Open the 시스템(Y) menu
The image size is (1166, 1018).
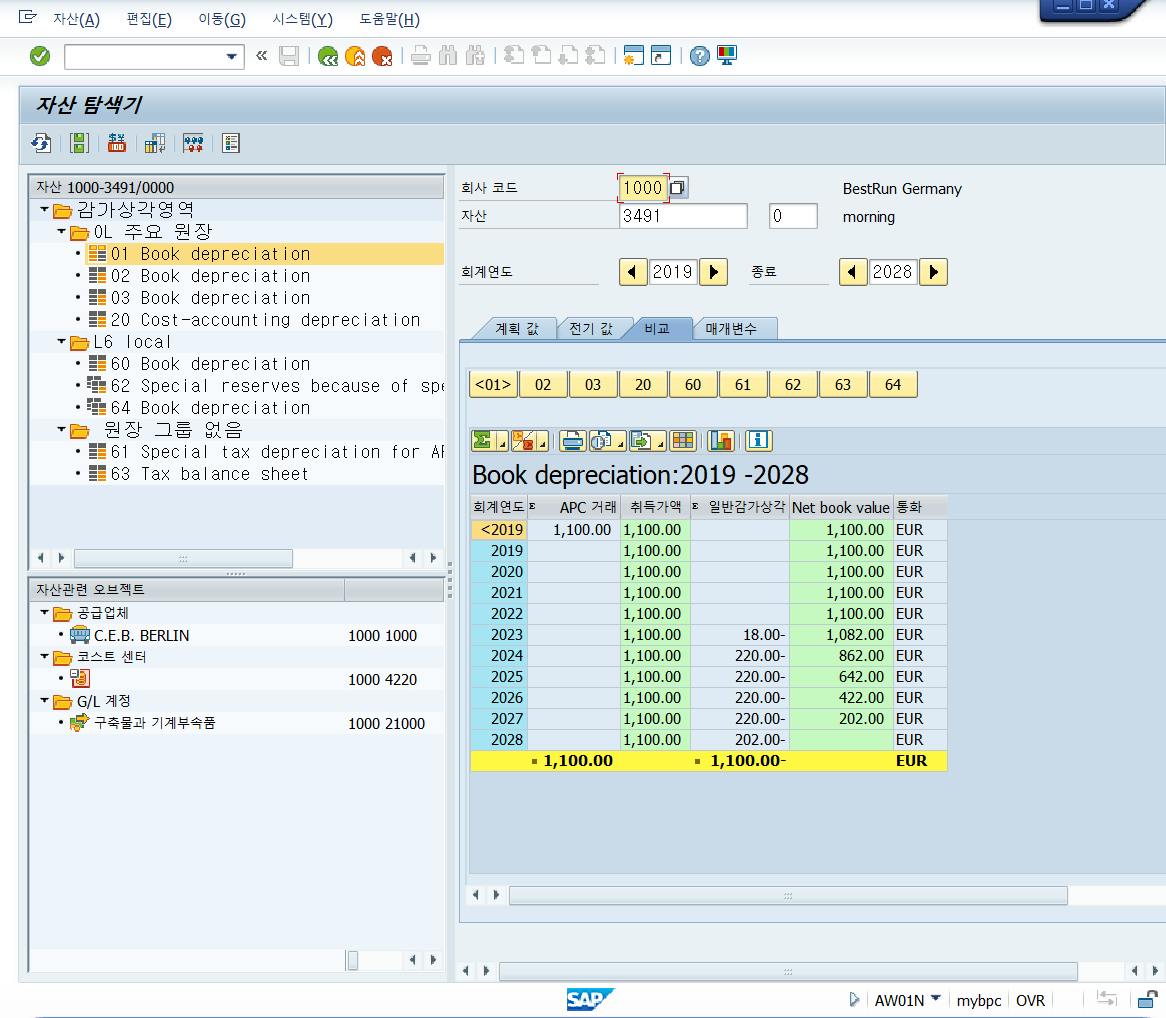click(x=302, y=19)
